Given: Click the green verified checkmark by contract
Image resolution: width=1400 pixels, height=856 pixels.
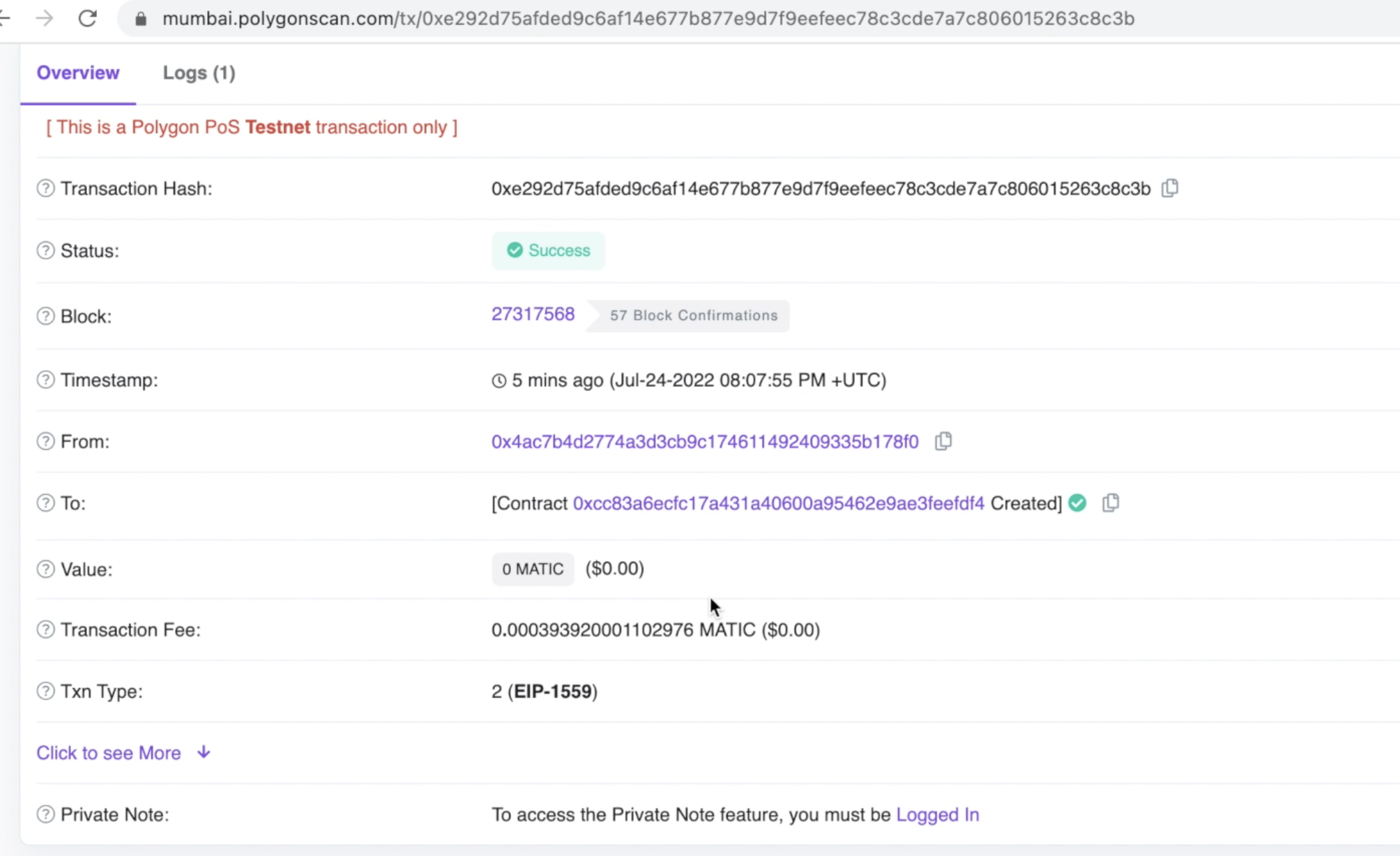Looking at the screenshot, I should (x=1077, y=503).
